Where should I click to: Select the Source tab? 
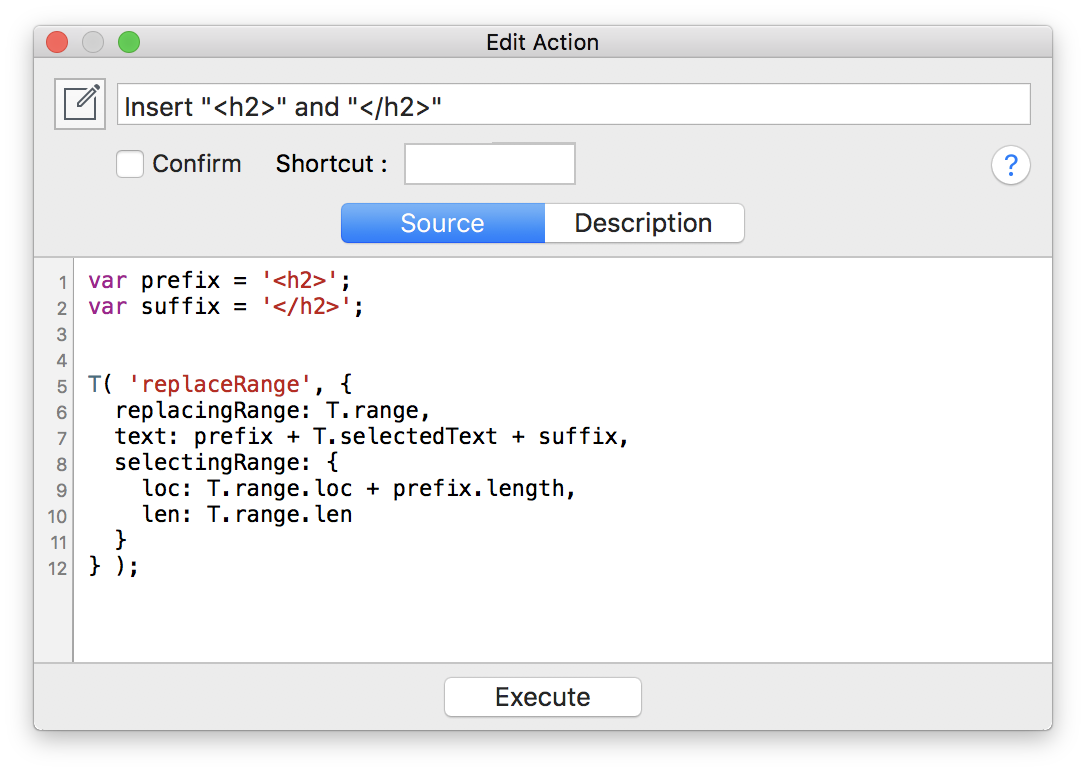click(443, 222)
